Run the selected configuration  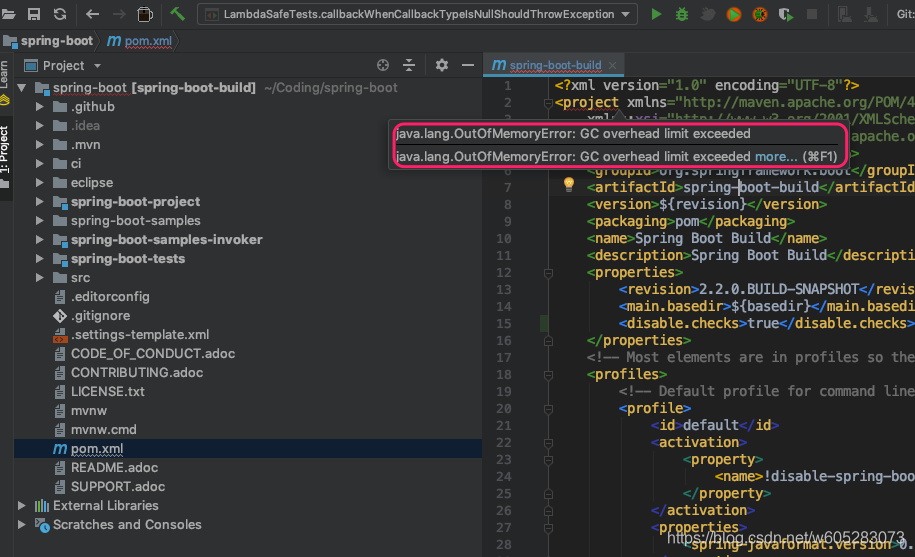pos(656,14)
